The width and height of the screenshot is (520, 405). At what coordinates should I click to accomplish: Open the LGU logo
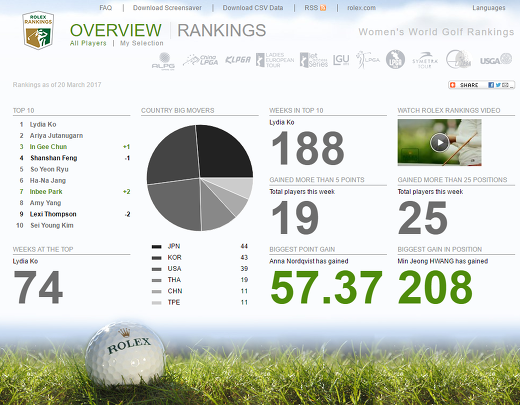[341, 60]
